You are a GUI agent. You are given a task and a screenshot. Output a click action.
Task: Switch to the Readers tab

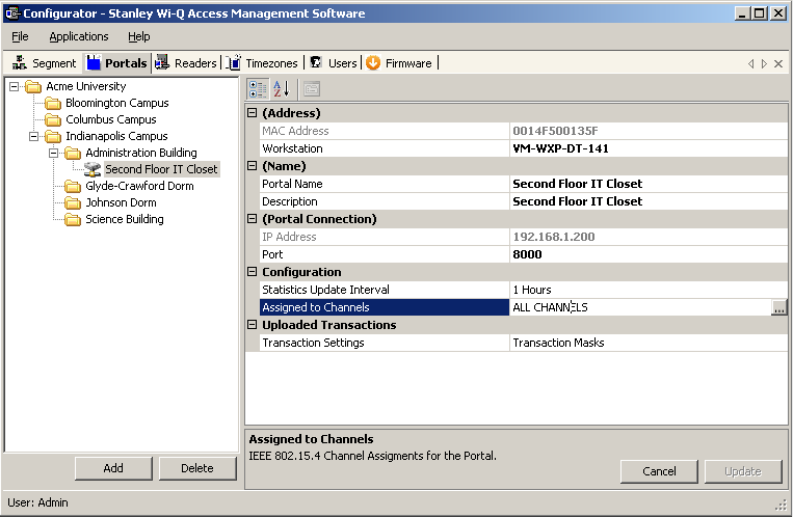pyautogui.click(x=186, y=63)
